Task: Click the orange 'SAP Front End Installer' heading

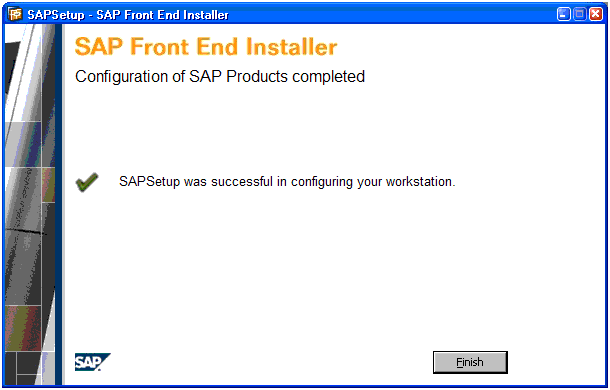Action: coord(206,47)
